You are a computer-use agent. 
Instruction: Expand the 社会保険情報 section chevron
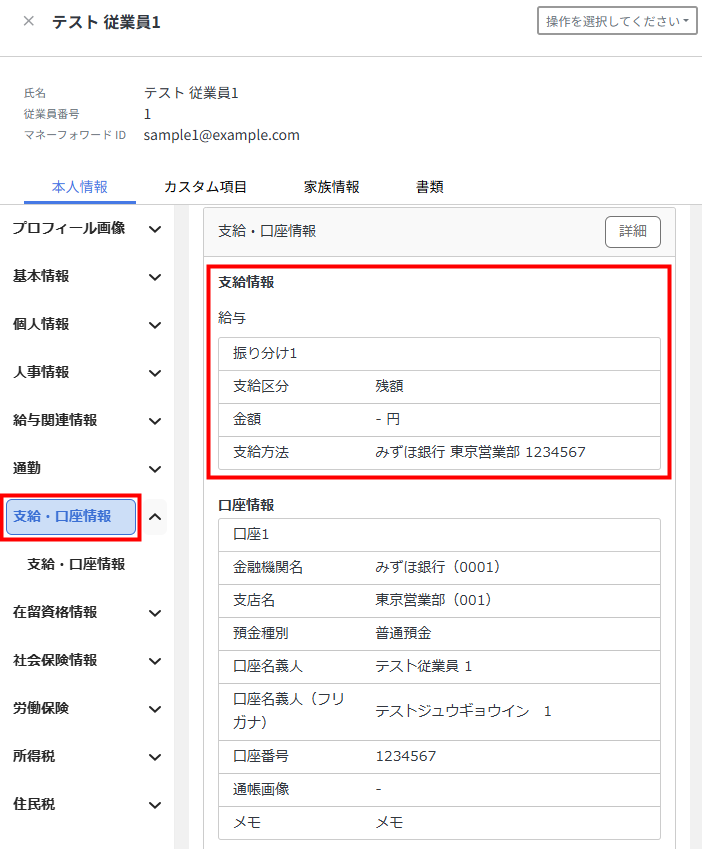[155, 661]
